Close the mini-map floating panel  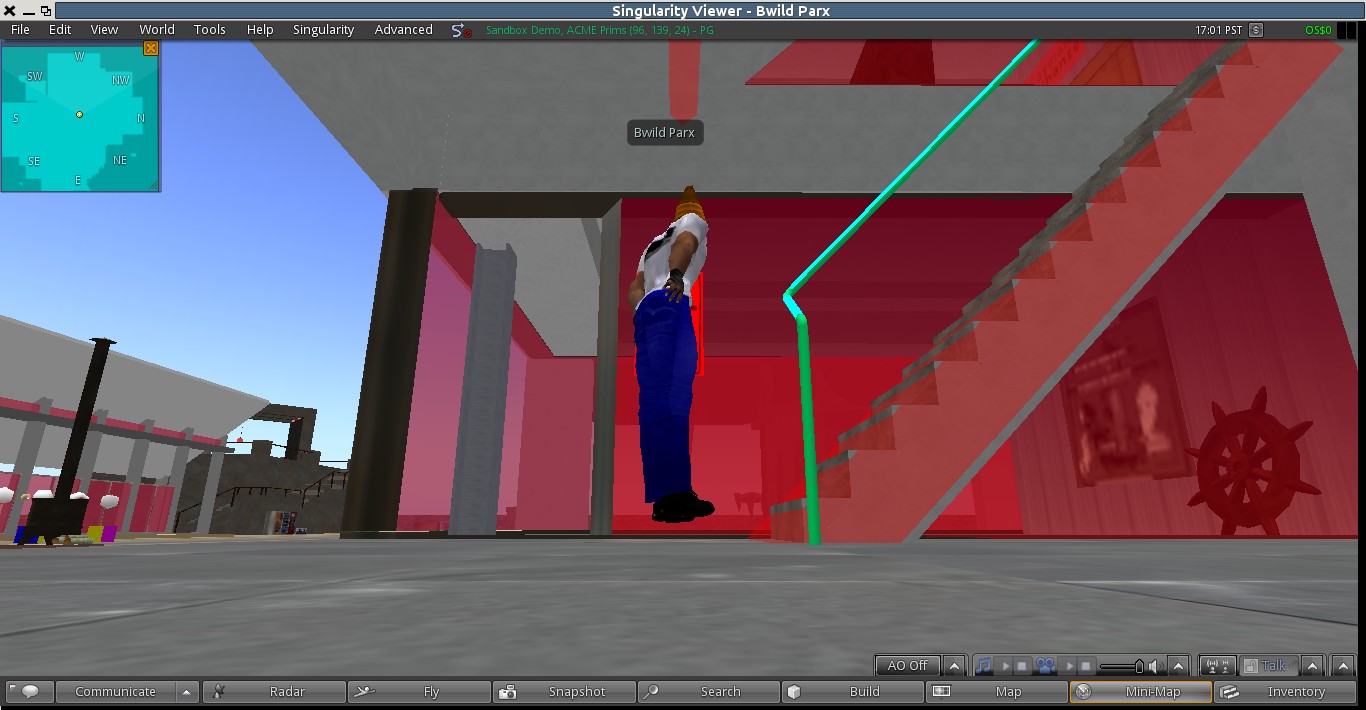click(x=151, y=48)
